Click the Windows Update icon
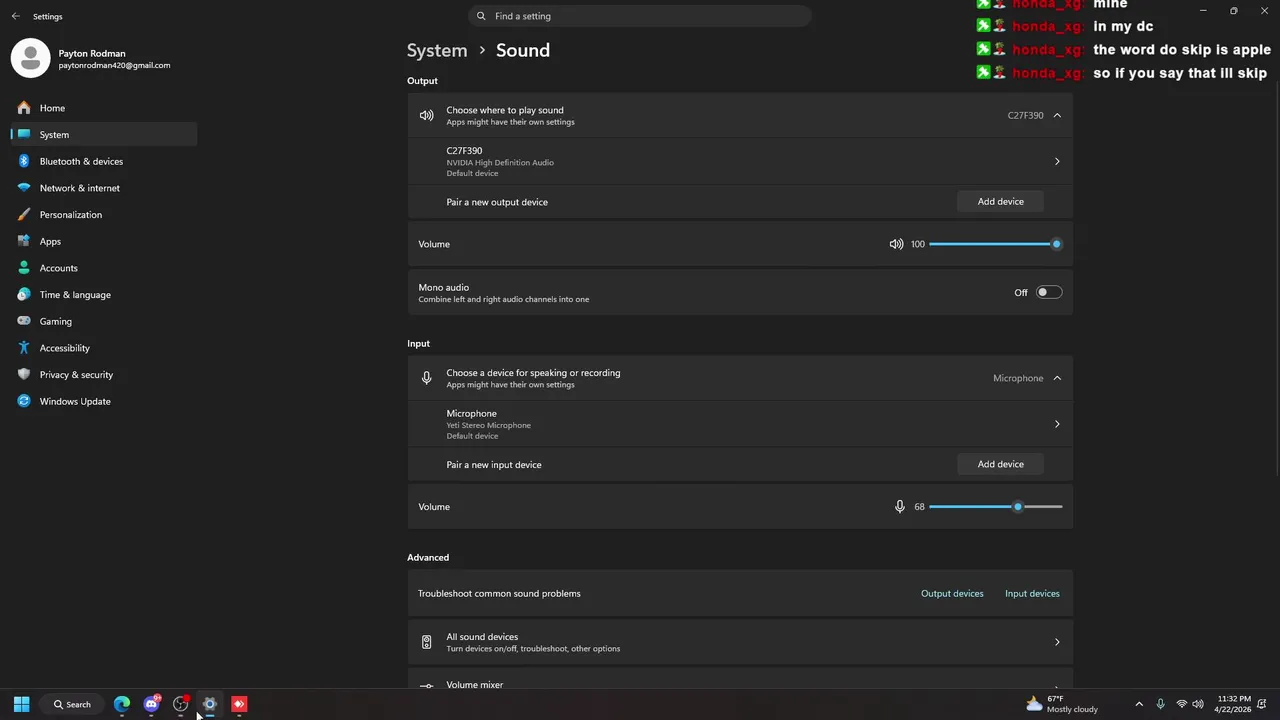This screenshot has width=1280, height=720. (x=24, y=401)
